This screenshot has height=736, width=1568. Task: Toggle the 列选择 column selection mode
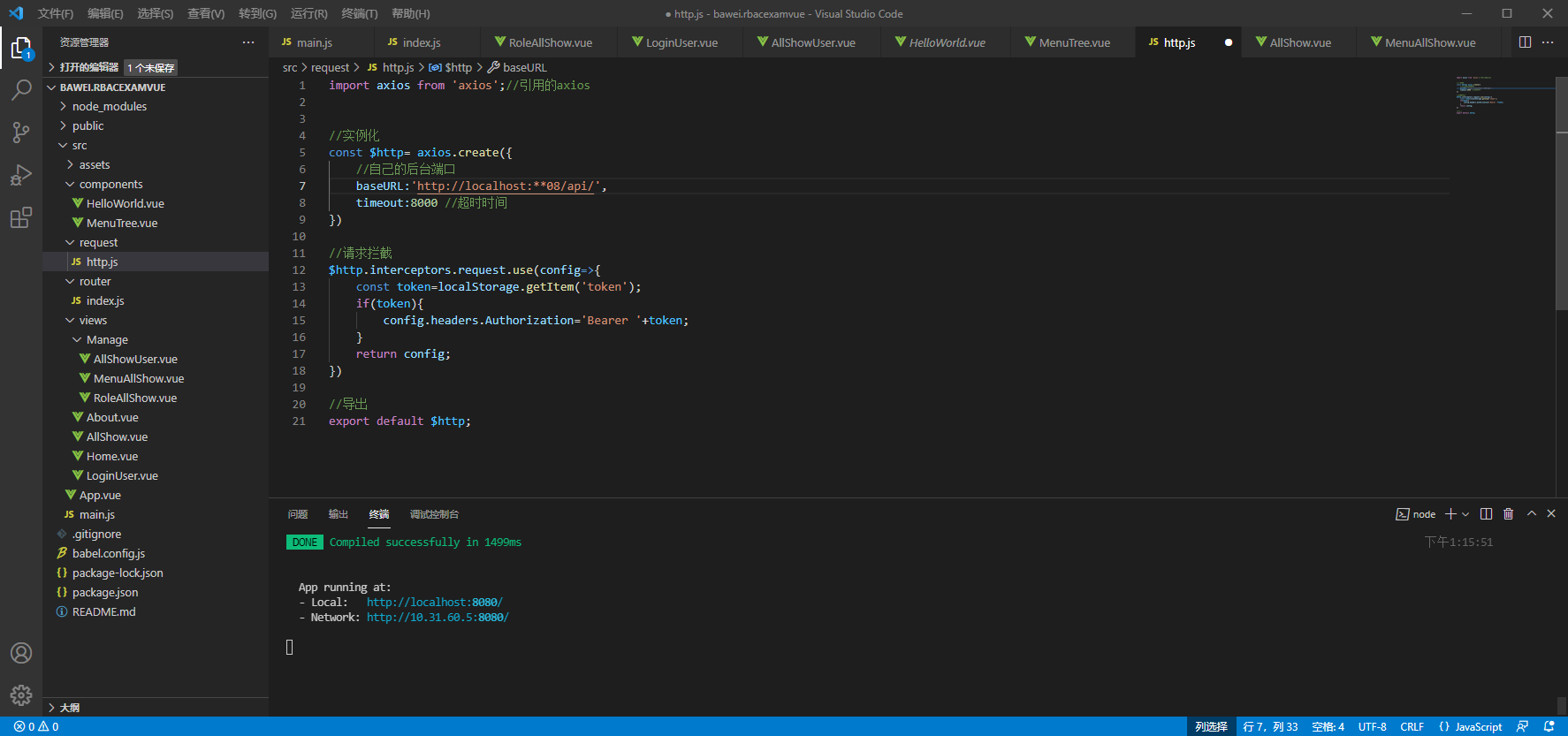point(1211,726)
